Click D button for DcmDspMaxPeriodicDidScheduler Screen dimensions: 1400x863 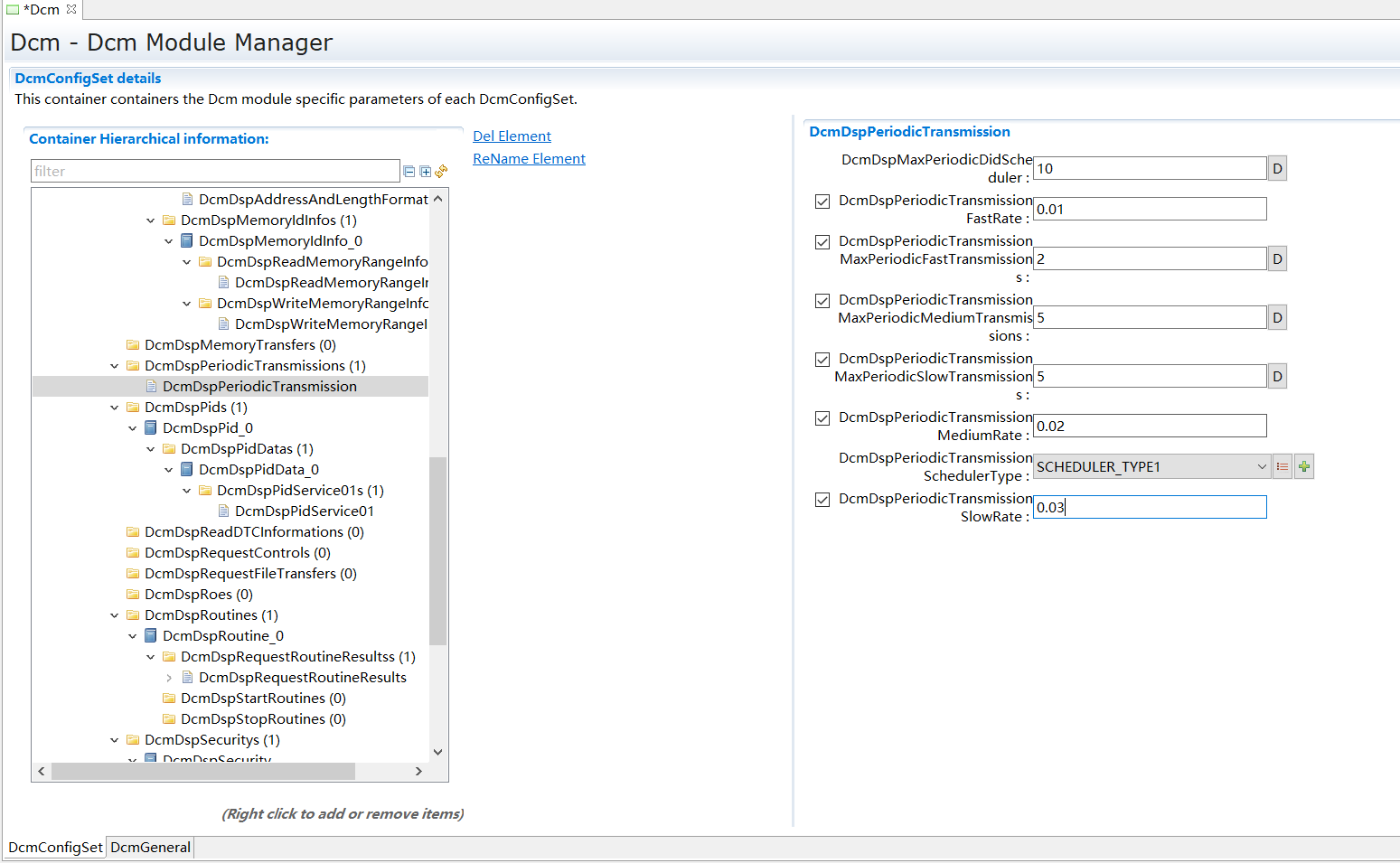[1277, 169]
